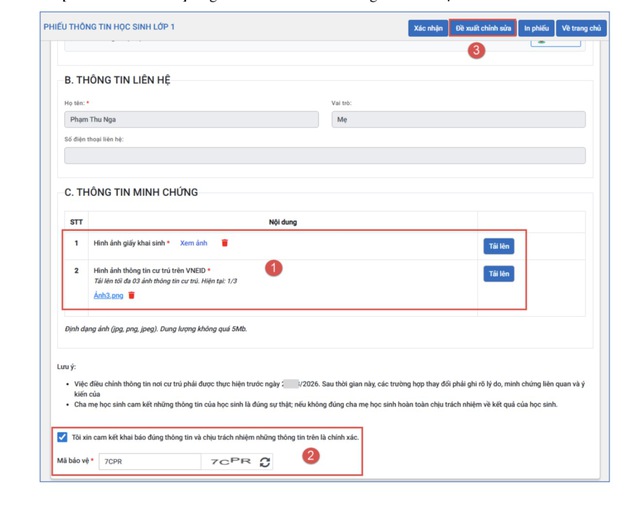Tick the commitment declaration checkbox
This screenshot has width=640, height=510.
click(63, 437)
